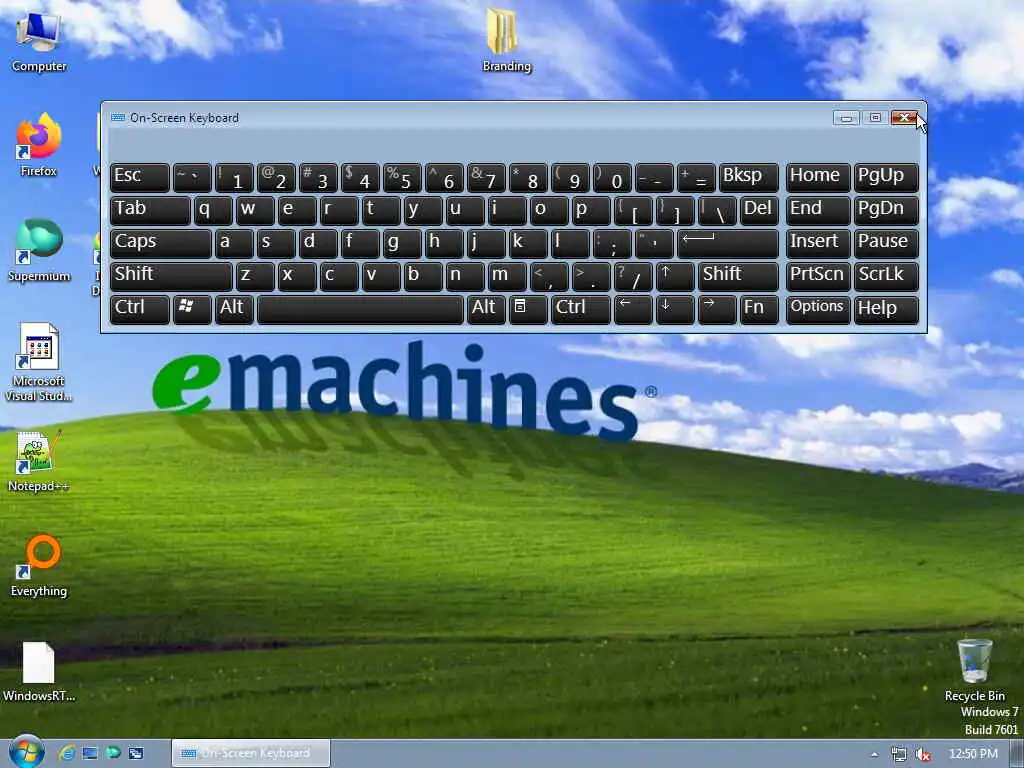Viewport: 1024px width, 768px height.
Task: Click the 12:50 PM taskbar clock
Action: click(973, 754)
